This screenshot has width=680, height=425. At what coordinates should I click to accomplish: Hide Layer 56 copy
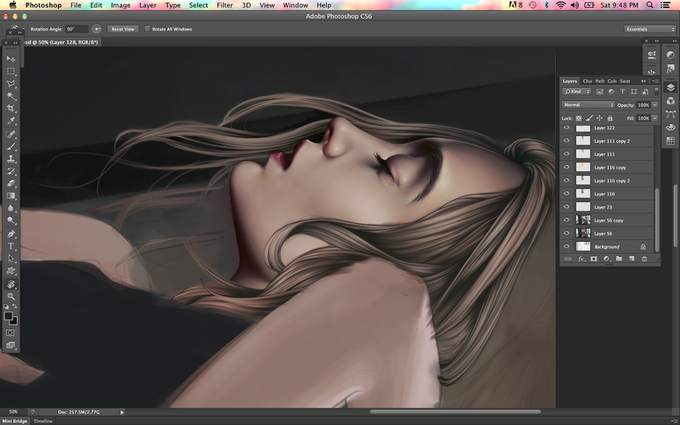click(566, 220)
